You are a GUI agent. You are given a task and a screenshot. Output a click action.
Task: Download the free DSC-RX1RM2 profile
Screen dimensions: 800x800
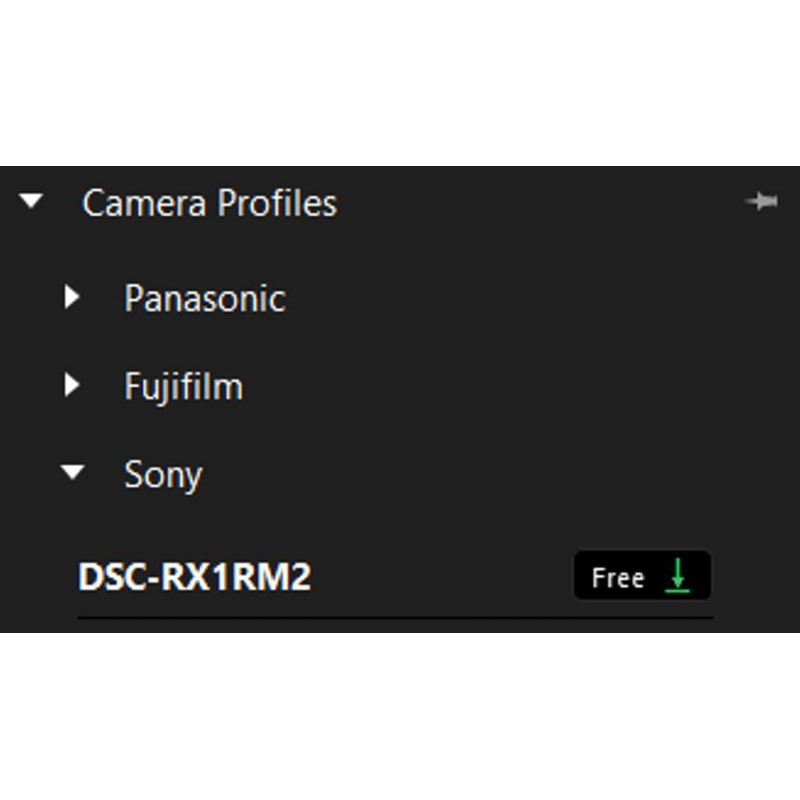(678, 576)
